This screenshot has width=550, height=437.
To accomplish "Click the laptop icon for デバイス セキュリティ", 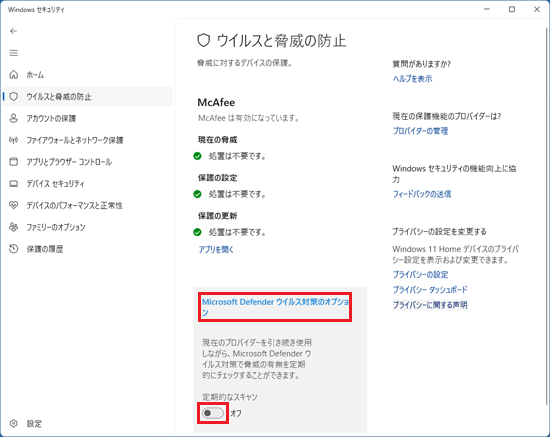I will point(13,183).
